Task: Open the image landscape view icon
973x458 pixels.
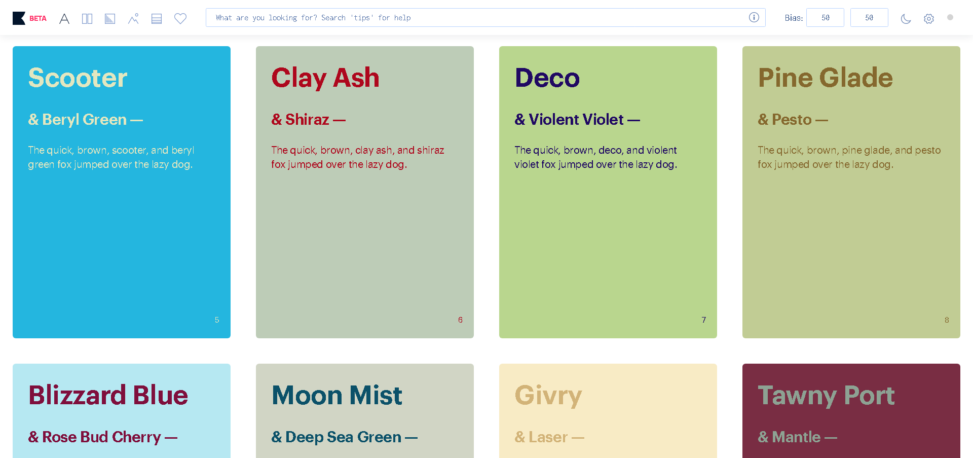Action: (133, 19)
